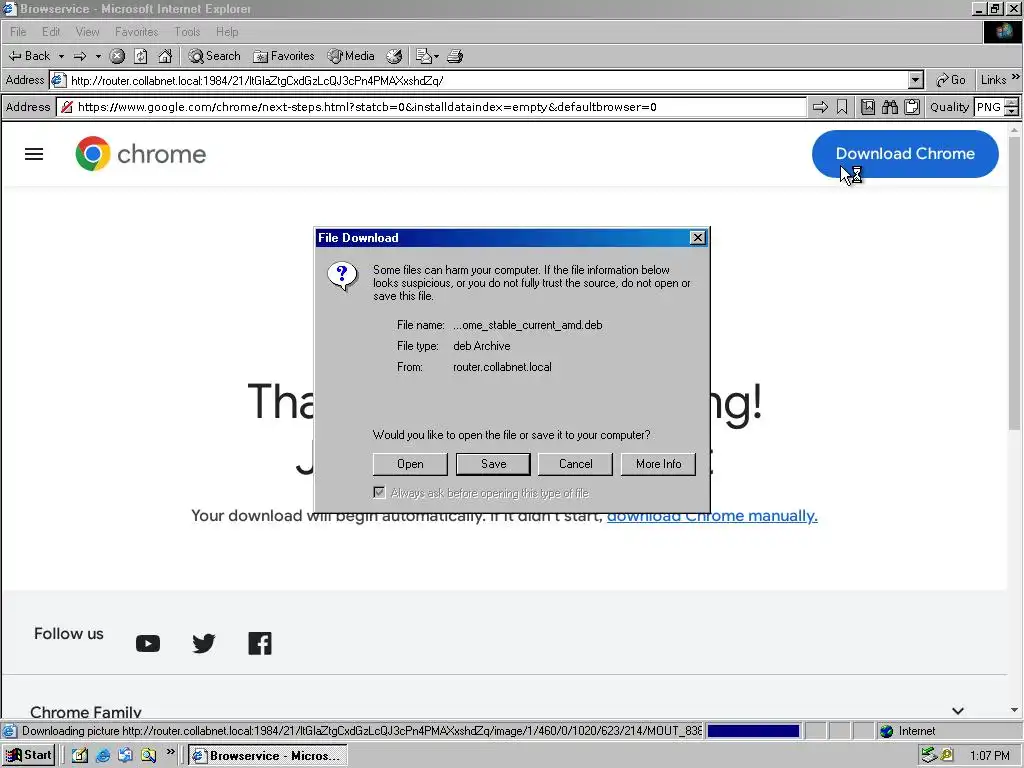Go back with the Back arrow button

tap(29, 56)
